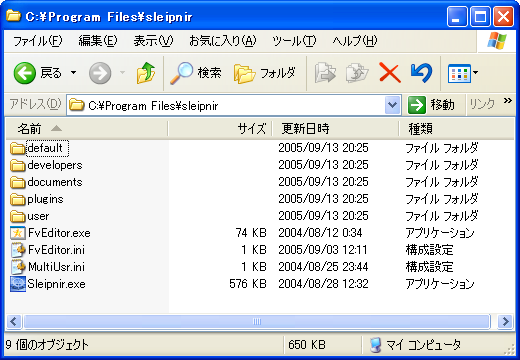Image resolution: width=520 pixels, height=360 pixels.
Task: Click the 74 KB size value
Action: pos(251,233)
